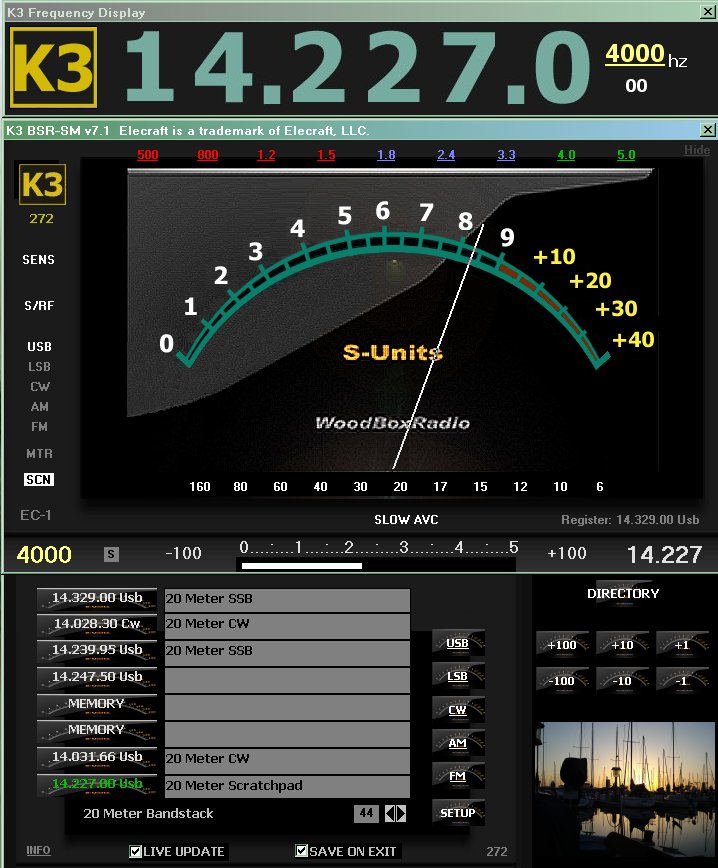This screenshot has height=868, width=718.
Task: Toggle the SCN scan indicator
Action: point(39,479)
